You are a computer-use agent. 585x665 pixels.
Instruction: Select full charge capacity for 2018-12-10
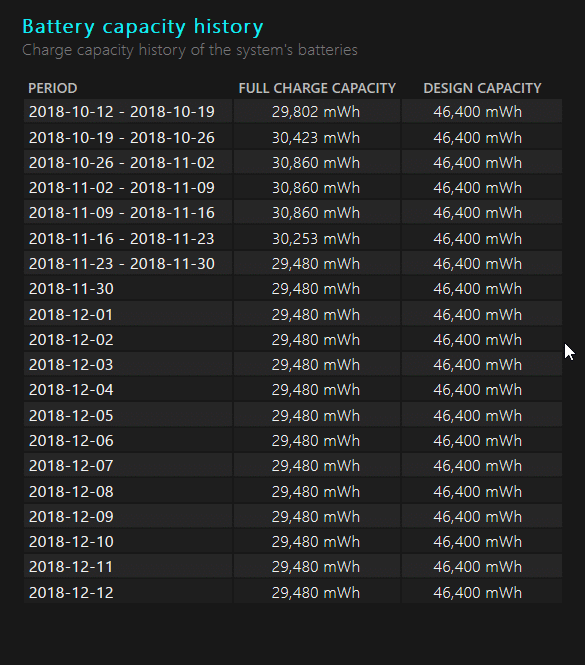[316, 542]
